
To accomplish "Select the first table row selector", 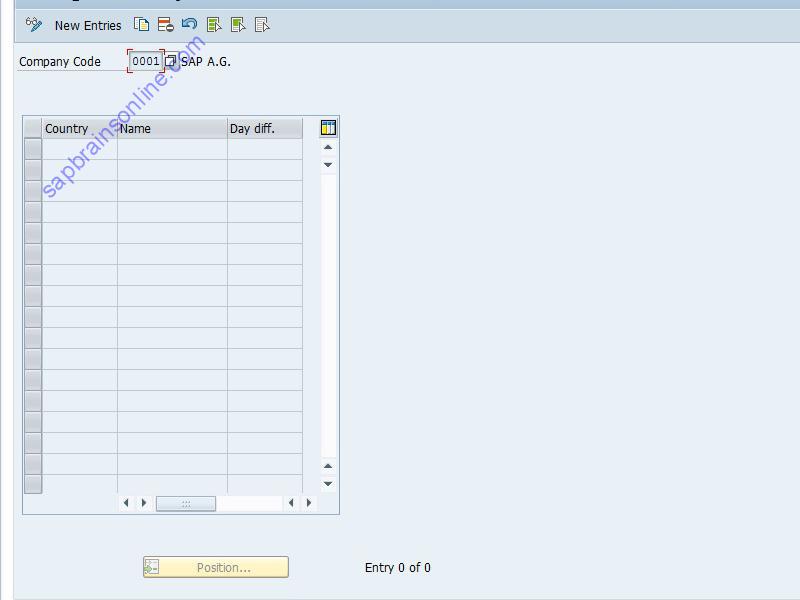I will tap(33, 149).
